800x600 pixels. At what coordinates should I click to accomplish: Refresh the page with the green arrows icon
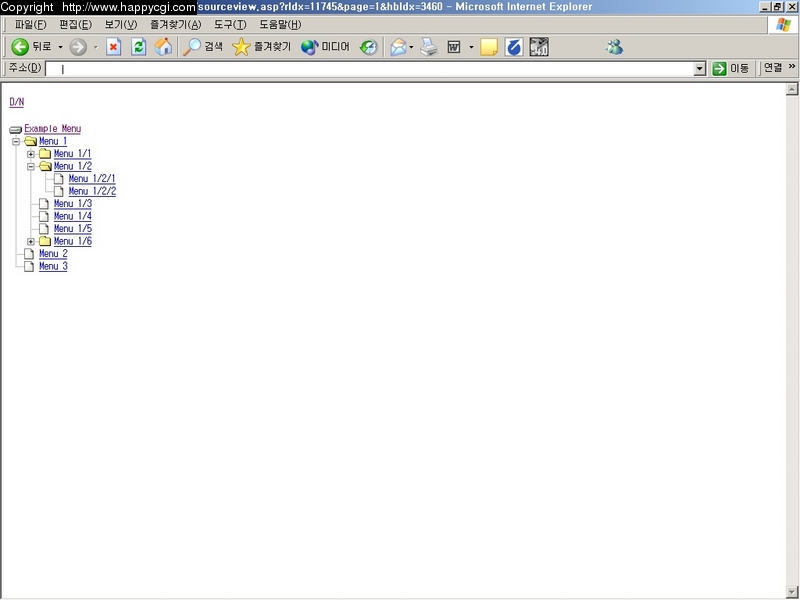click(x=138, y=47)
